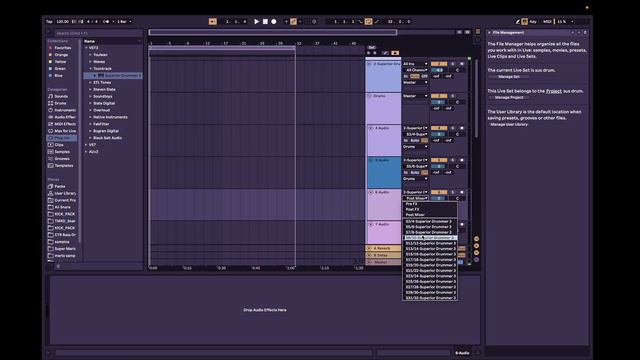Choose S11/12-Superior Drummer 3 input
The width and height of the screenshot is (640, 360).
pyautogui.click(x=430, y=243)
